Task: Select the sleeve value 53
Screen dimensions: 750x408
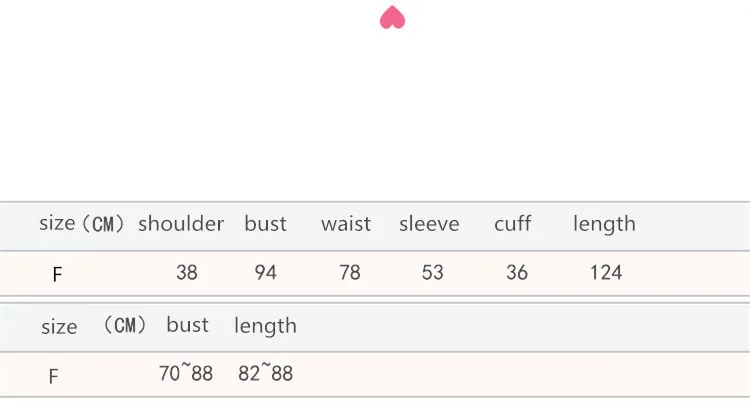Action: tap(432, 273)
